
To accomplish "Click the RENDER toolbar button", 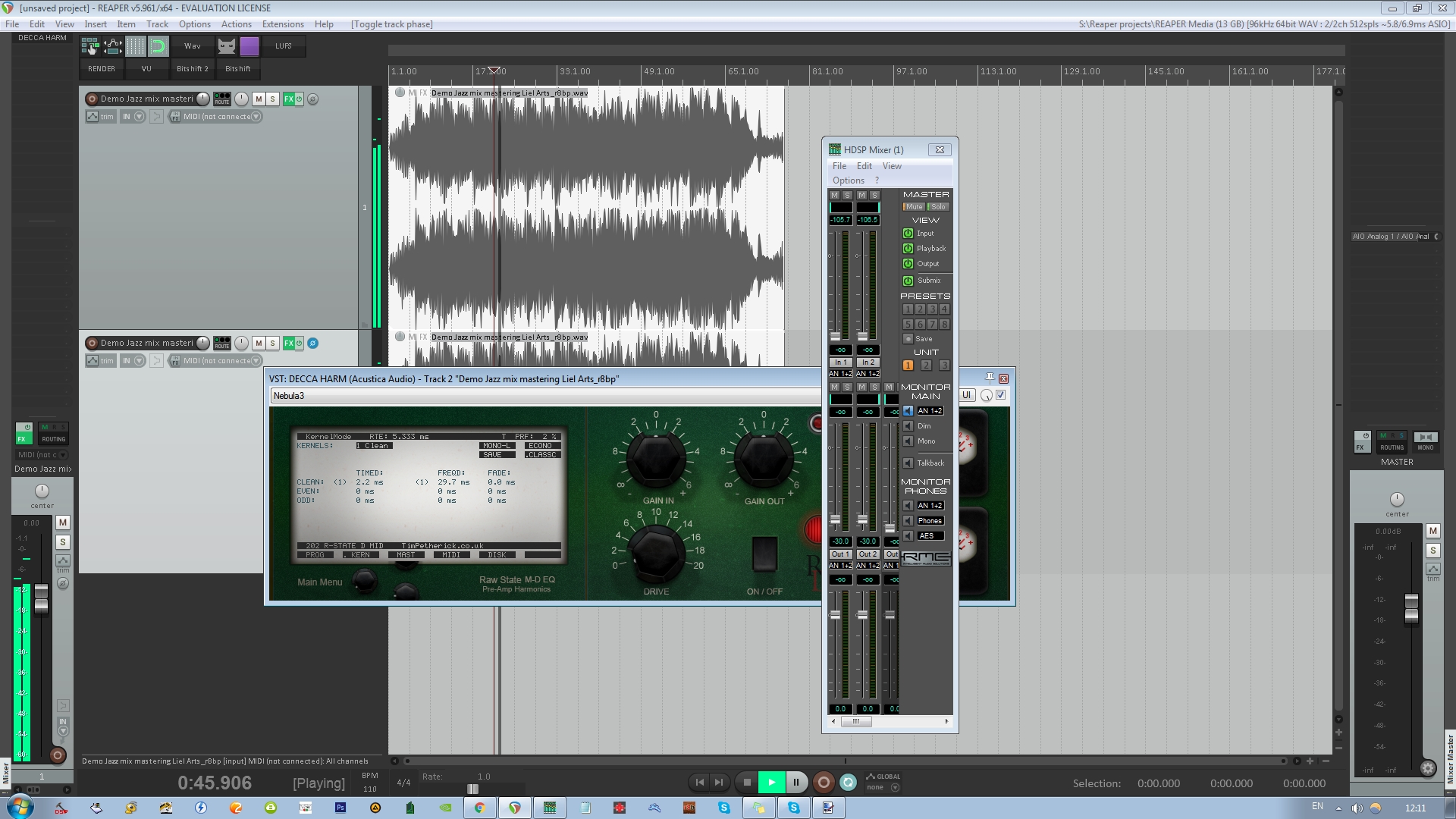I will pos(102,69).
